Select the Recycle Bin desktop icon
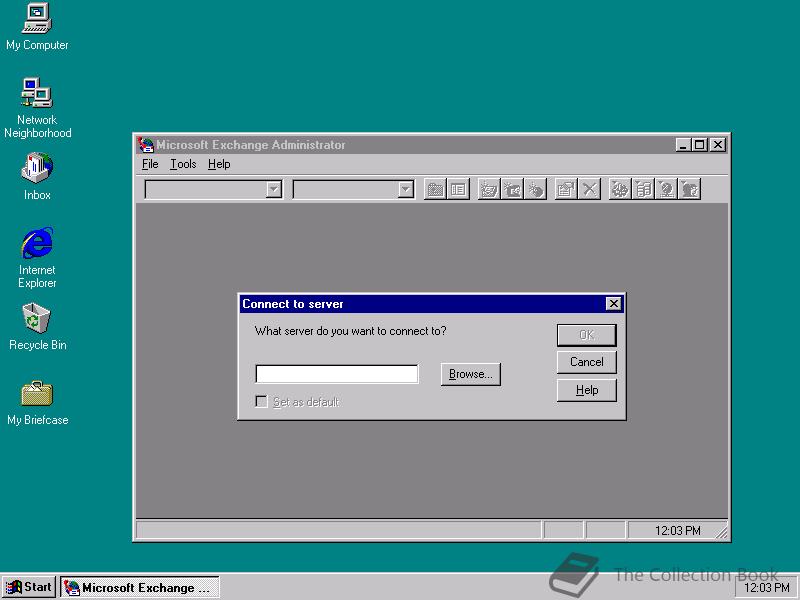The height and width of the screenshot is (600, 800). [x=37, y=327]
